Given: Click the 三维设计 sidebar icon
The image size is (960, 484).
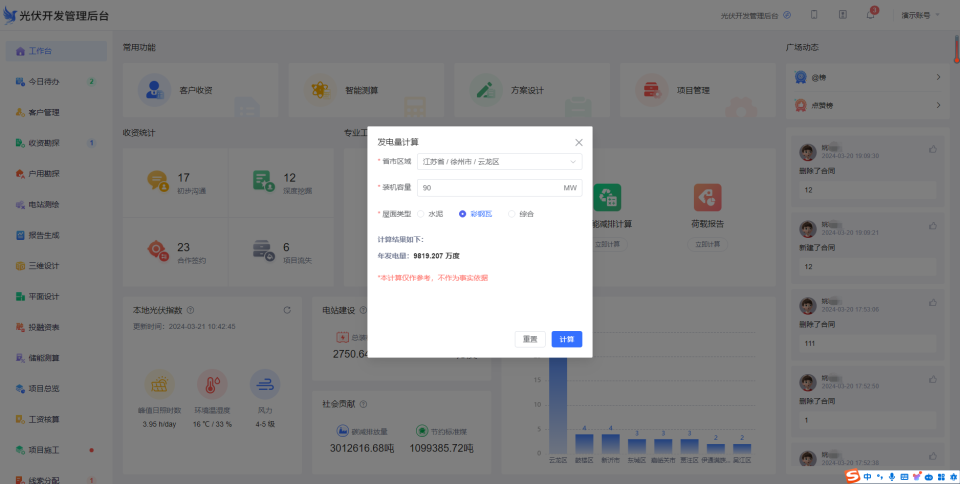Looking at the screenshot, I should pyautogui.click(x=20, y=266).
